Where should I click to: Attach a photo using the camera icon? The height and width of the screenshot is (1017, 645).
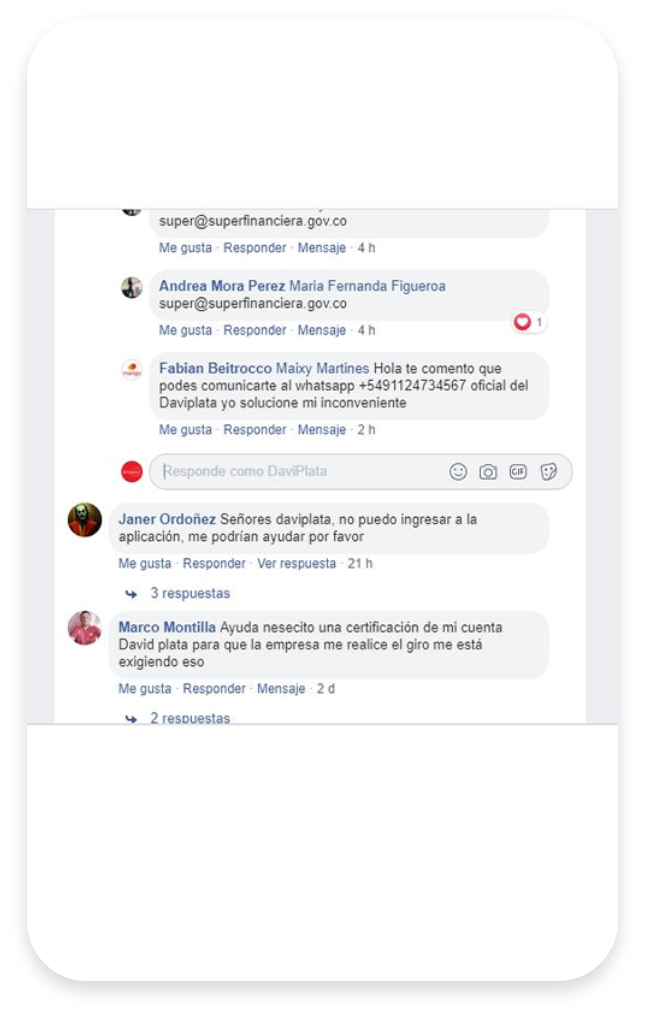pyautogui.click(x=488, y=472)
